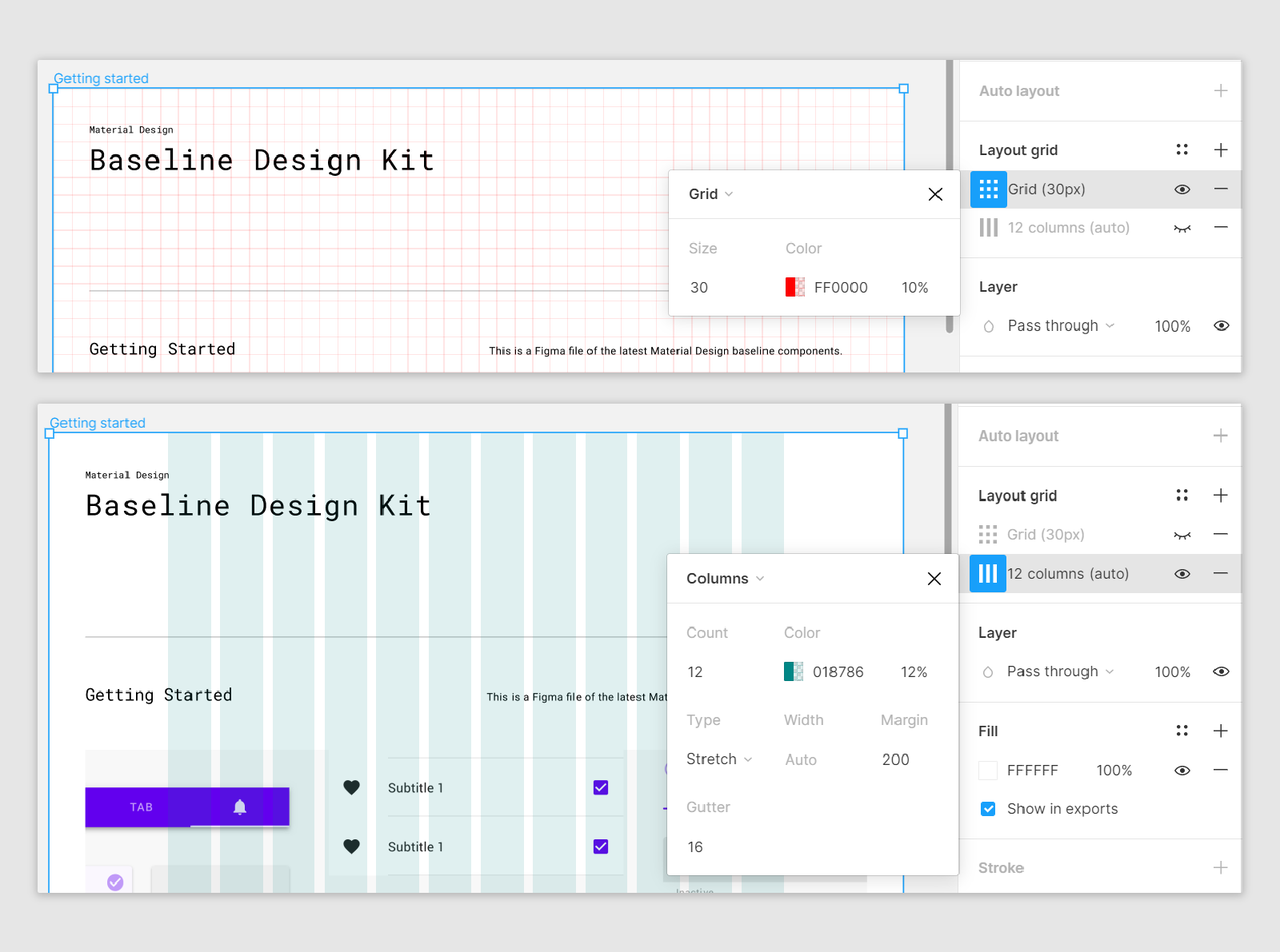Uncheck the first Subtitle 1 checkbox
This screenshot has width=1280, height=952.
point(600,788)
